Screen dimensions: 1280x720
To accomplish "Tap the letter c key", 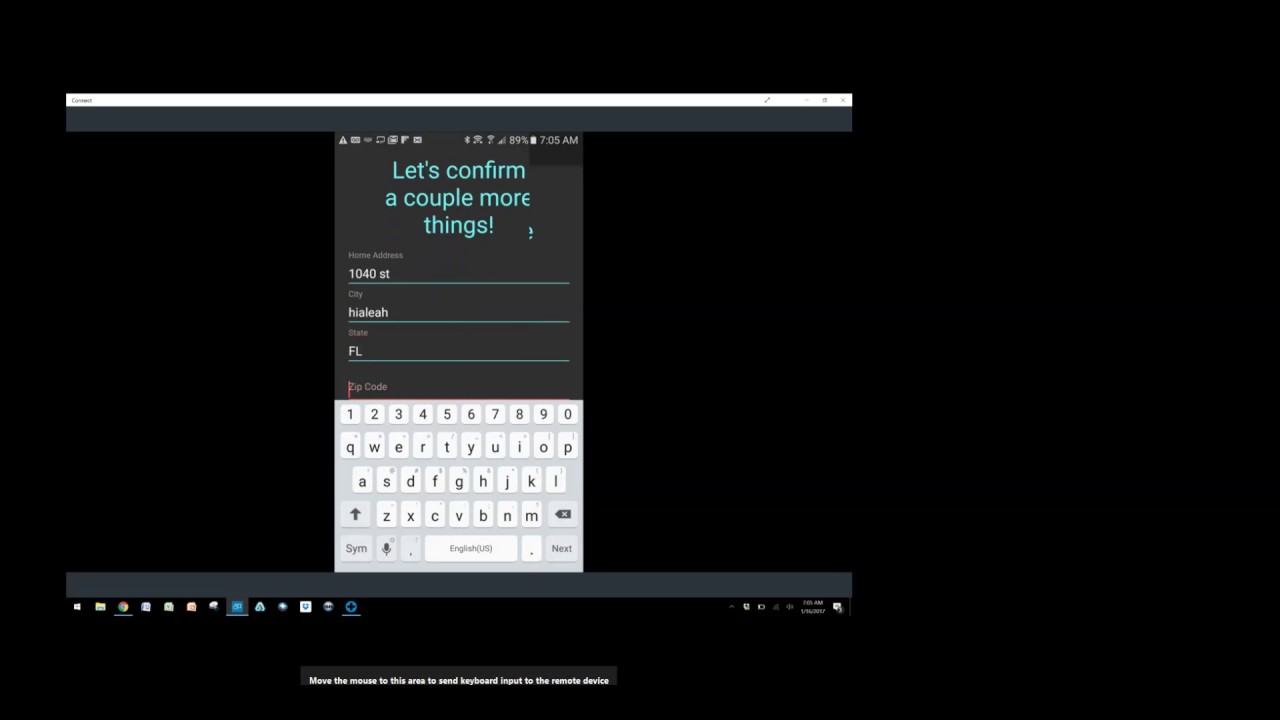I will pyautogui.click(x=434, y=515).
